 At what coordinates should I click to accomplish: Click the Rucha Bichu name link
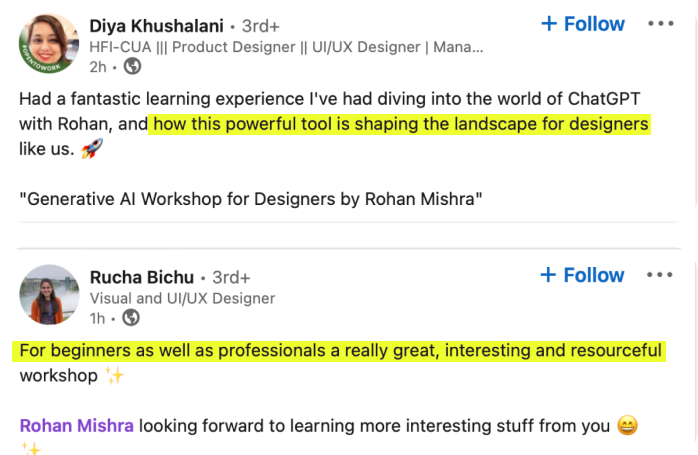pyautogui.click(x=140, y=277)
